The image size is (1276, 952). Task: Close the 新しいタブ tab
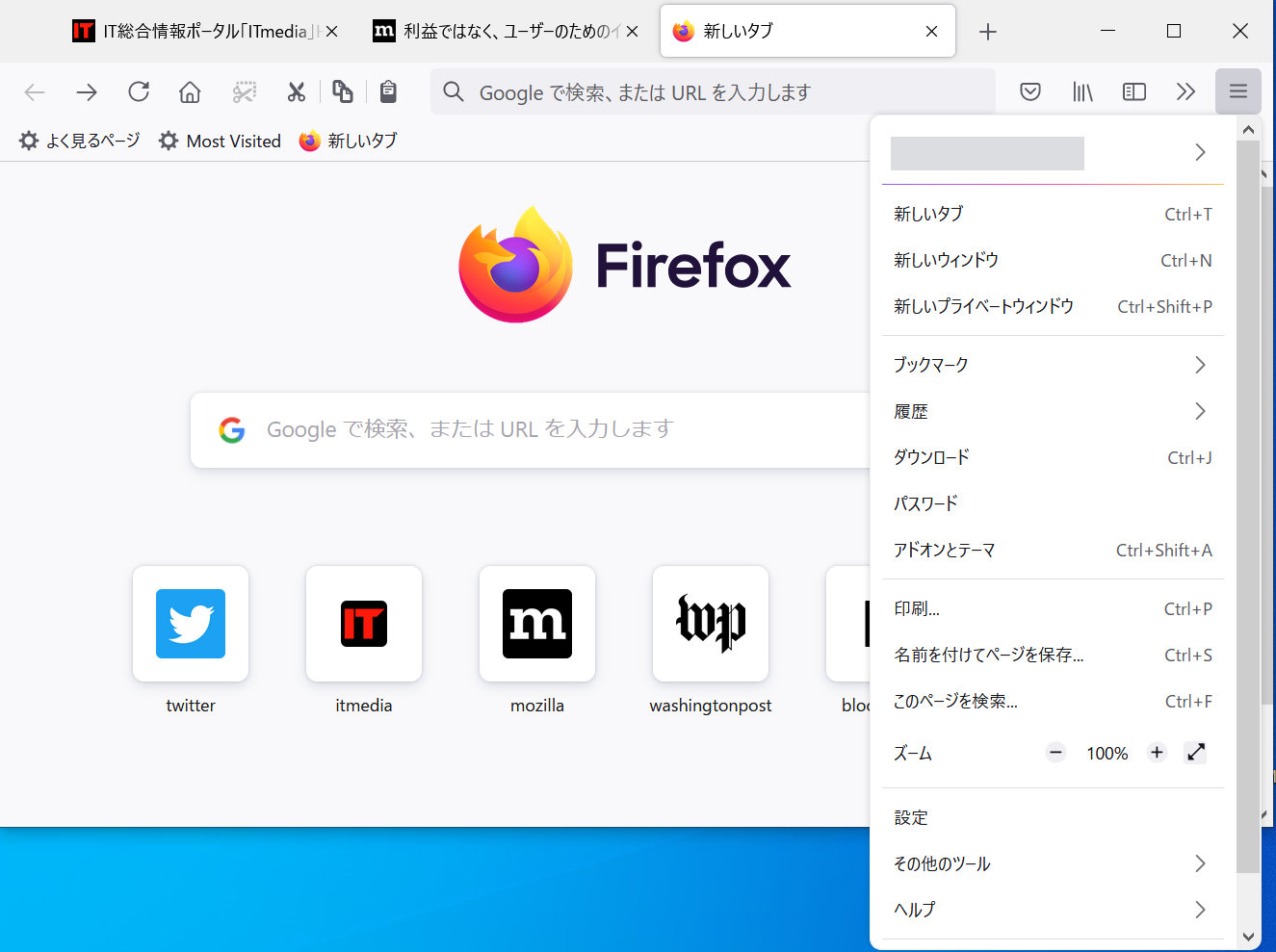pos(931,32)
